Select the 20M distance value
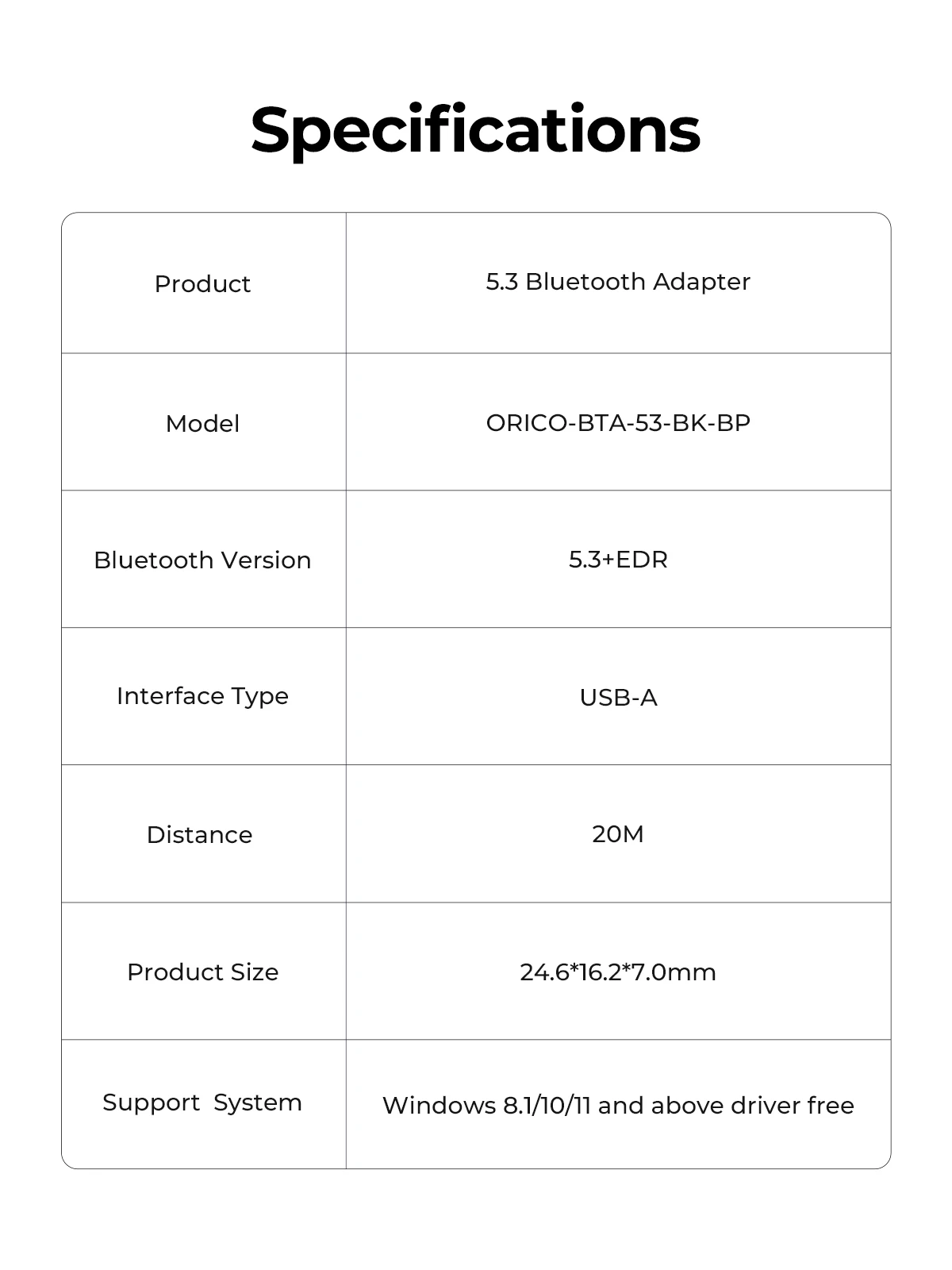Viewport: 952px width, 1270px height. [617, 834]
